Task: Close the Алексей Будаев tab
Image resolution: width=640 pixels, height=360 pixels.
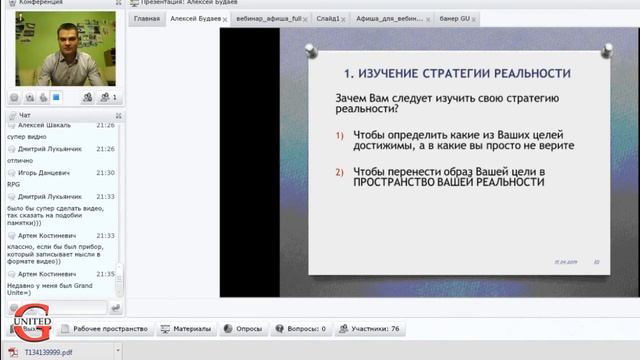Action: pyautogui.click(x=225, y=20)
